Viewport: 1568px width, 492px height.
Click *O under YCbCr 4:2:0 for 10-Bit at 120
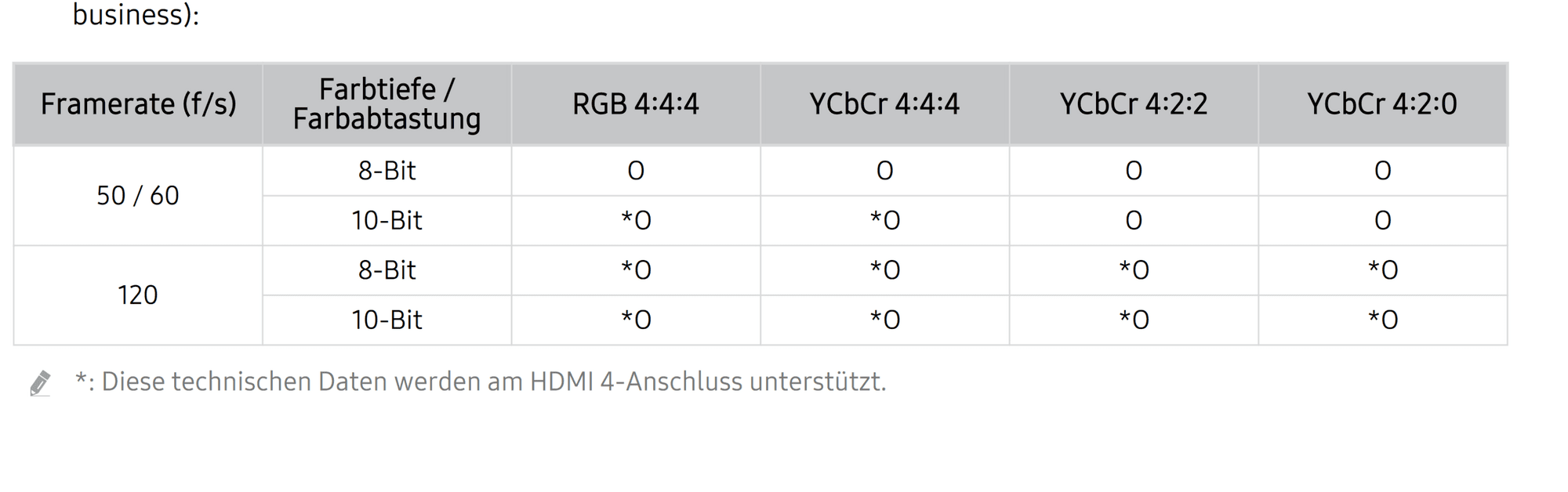click(x=1382, y=320)
